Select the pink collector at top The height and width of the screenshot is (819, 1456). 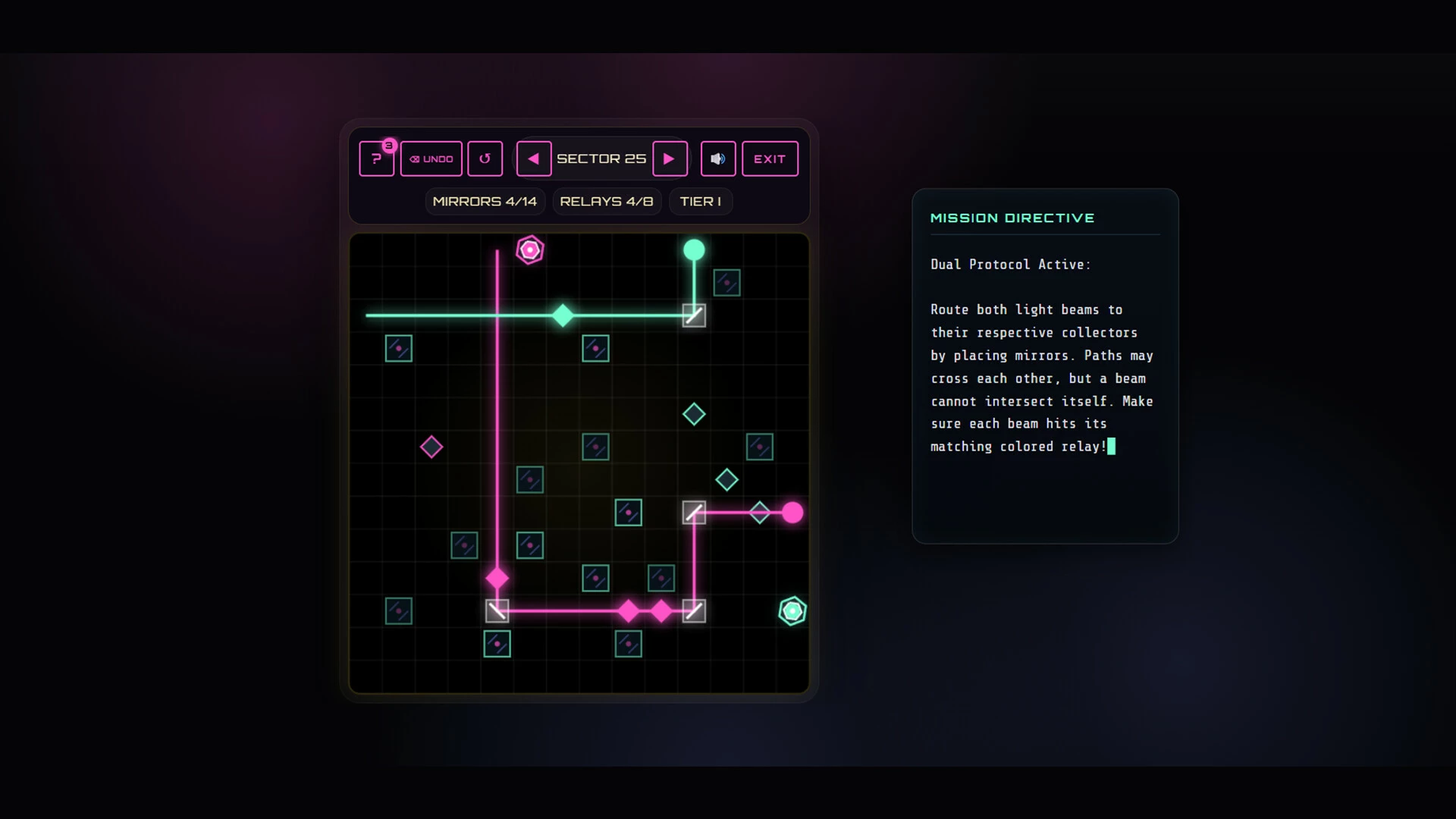point(530,249)
